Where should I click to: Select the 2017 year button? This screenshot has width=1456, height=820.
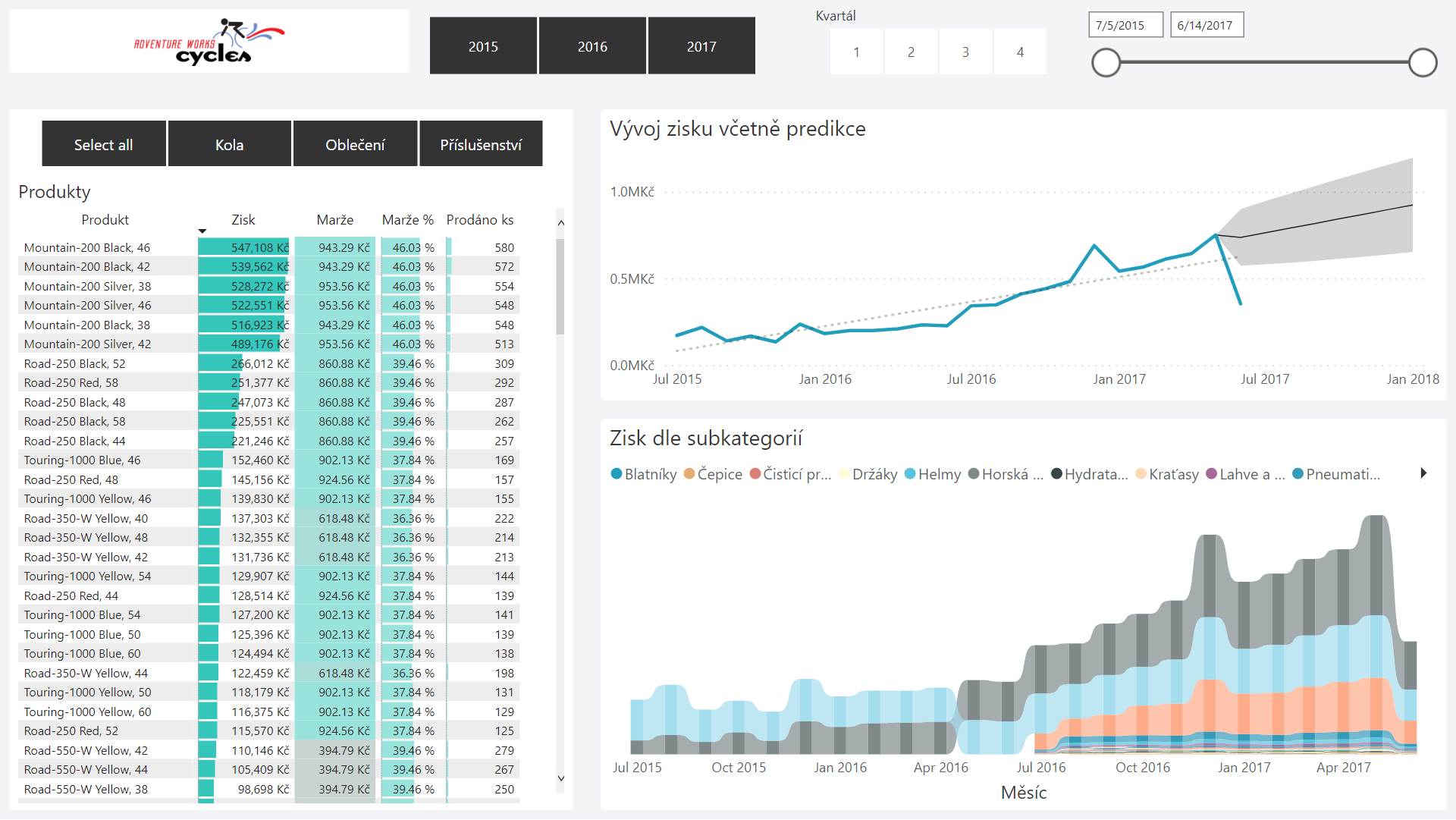tap(701, 46)
